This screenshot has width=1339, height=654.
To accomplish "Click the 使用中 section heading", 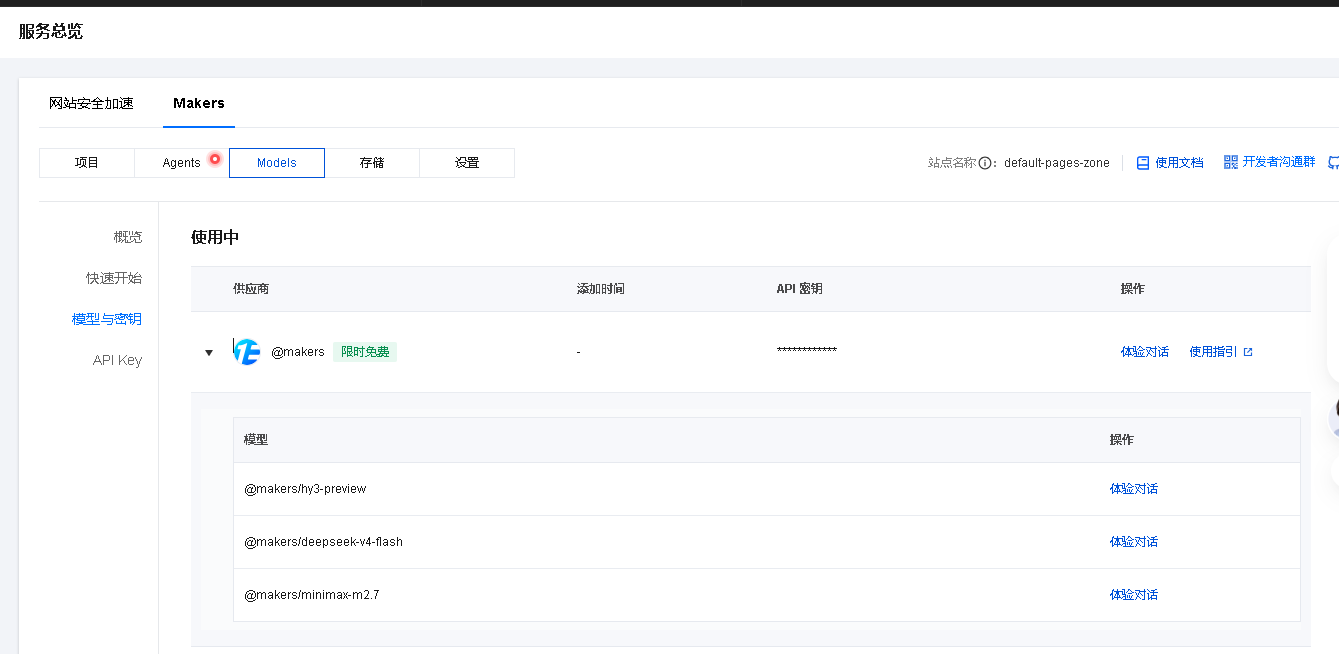I will pos(215,238).
